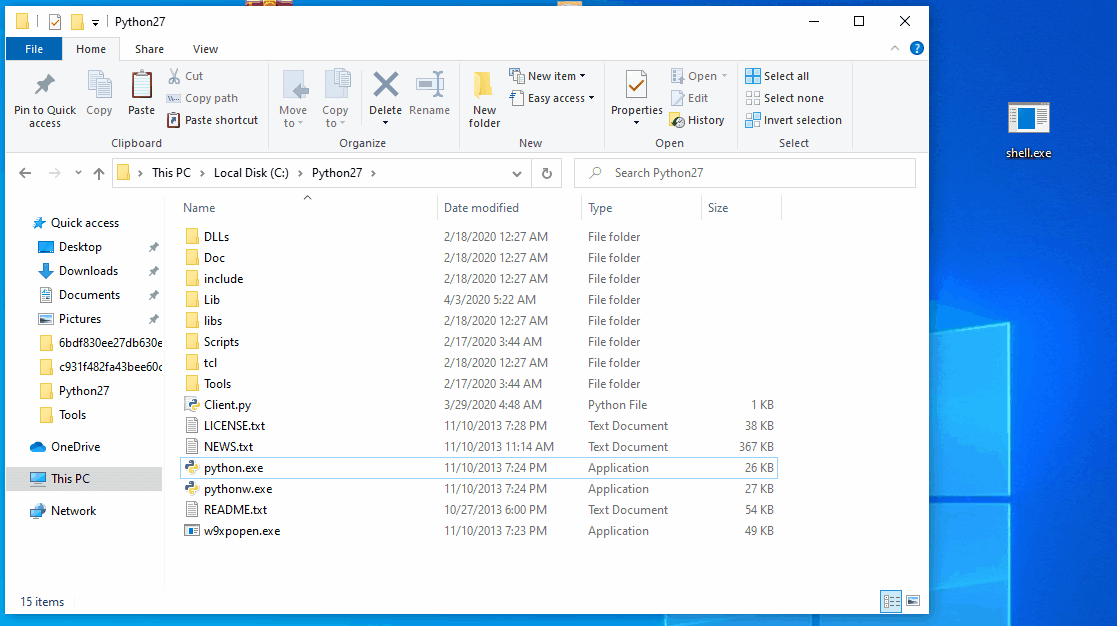1117x626 pixels.
Task: Click the Search Python27 field
Action: [744, 173]
